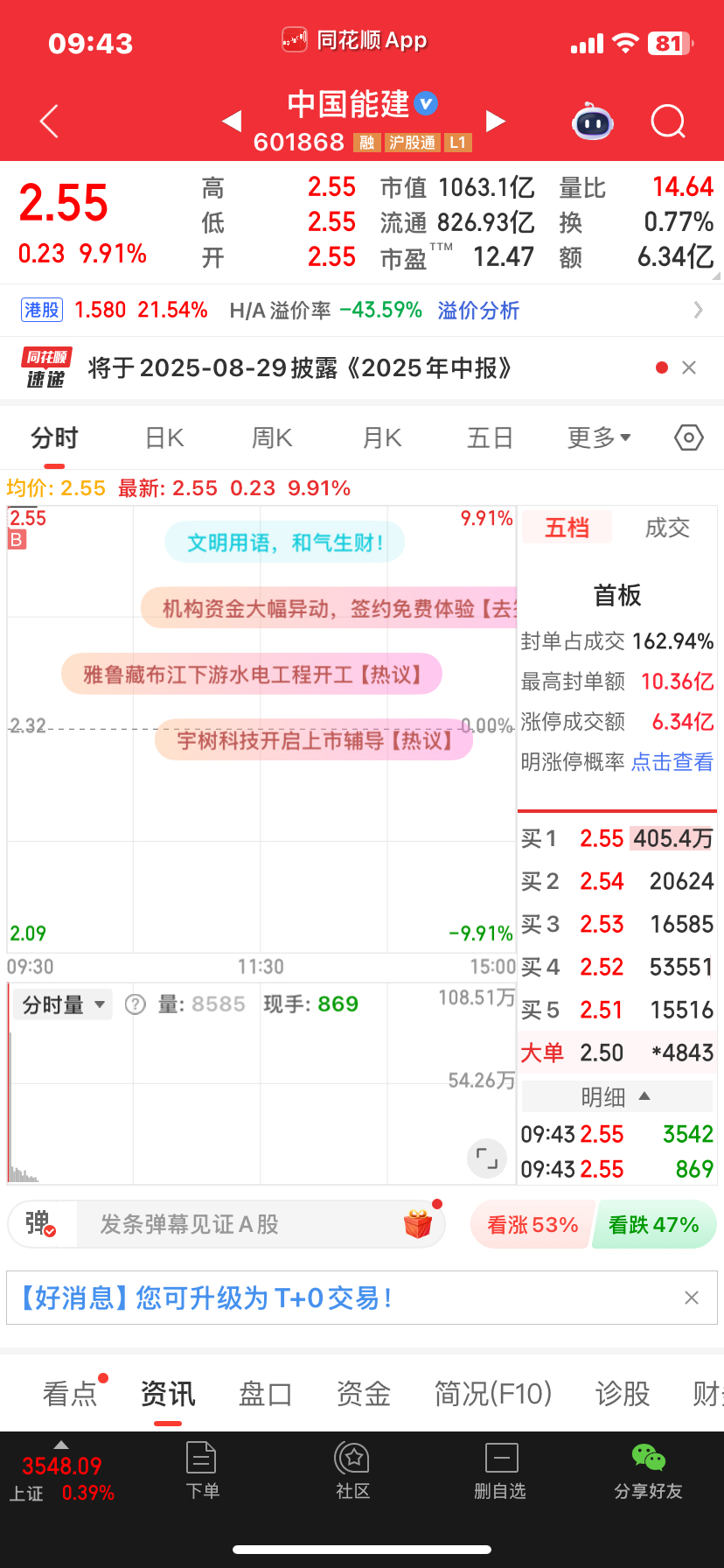Viewport: 724px width, 1568px height.
Task: Tap the 首板 label
Action: (x=617, y=595)
